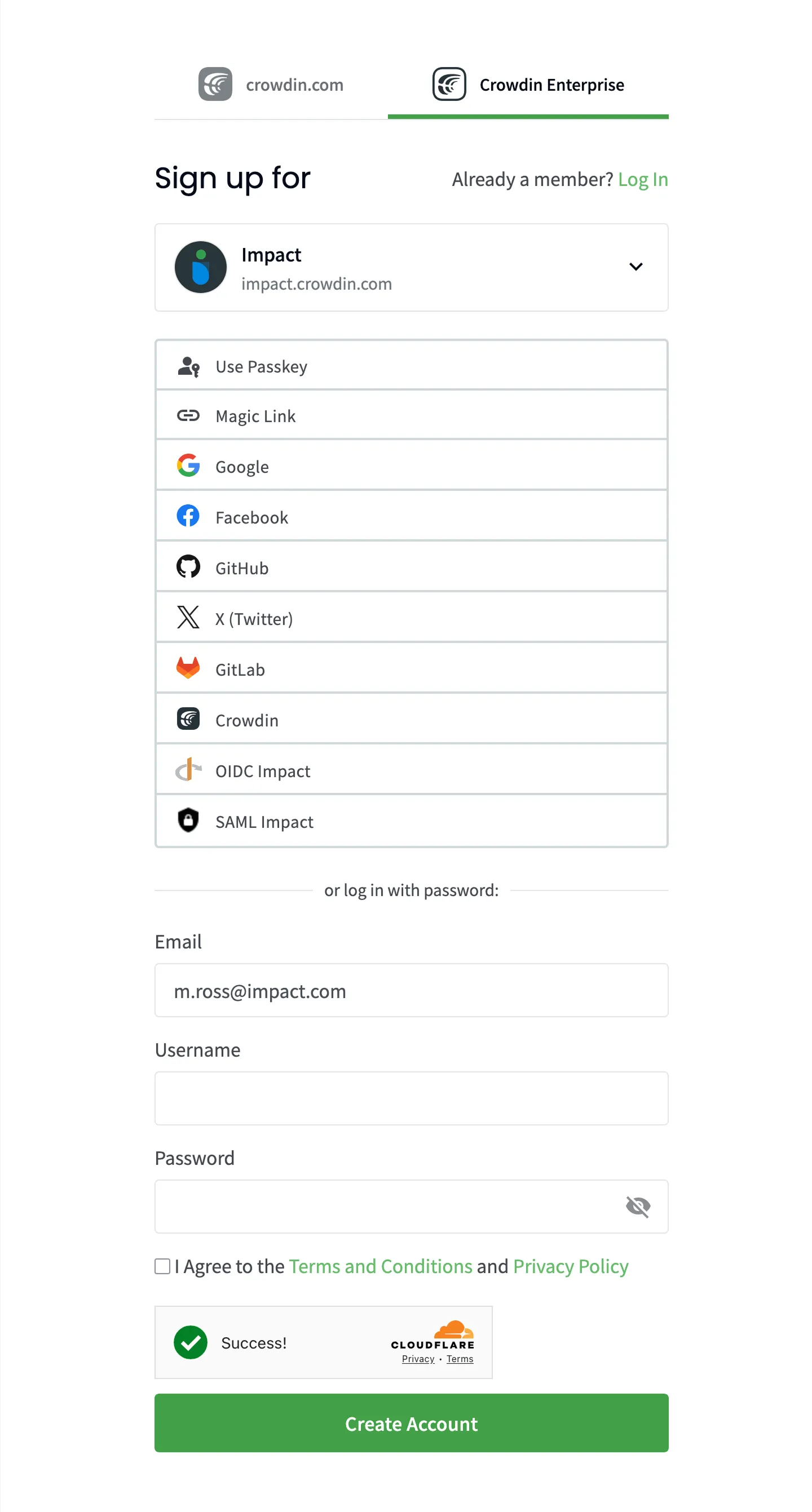
Task: Select the Crowdin Enterprise tab
Action: (x=528, y=85)
